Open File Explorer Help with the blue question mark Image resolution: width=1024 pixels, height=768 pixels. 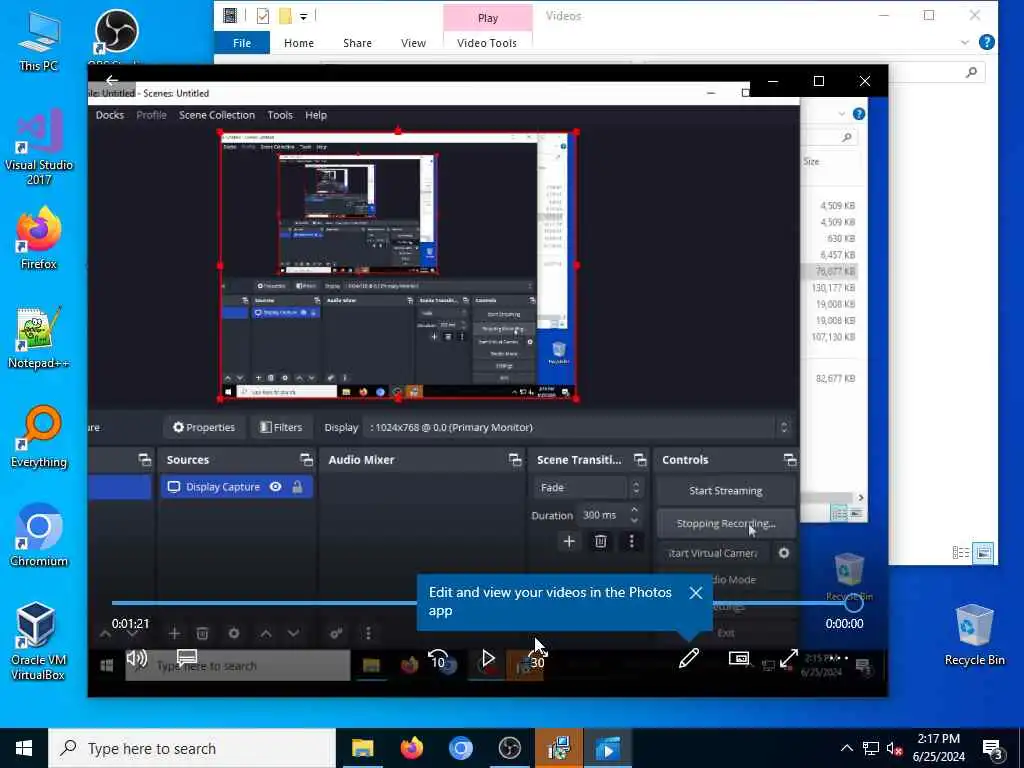coord(986,42)
